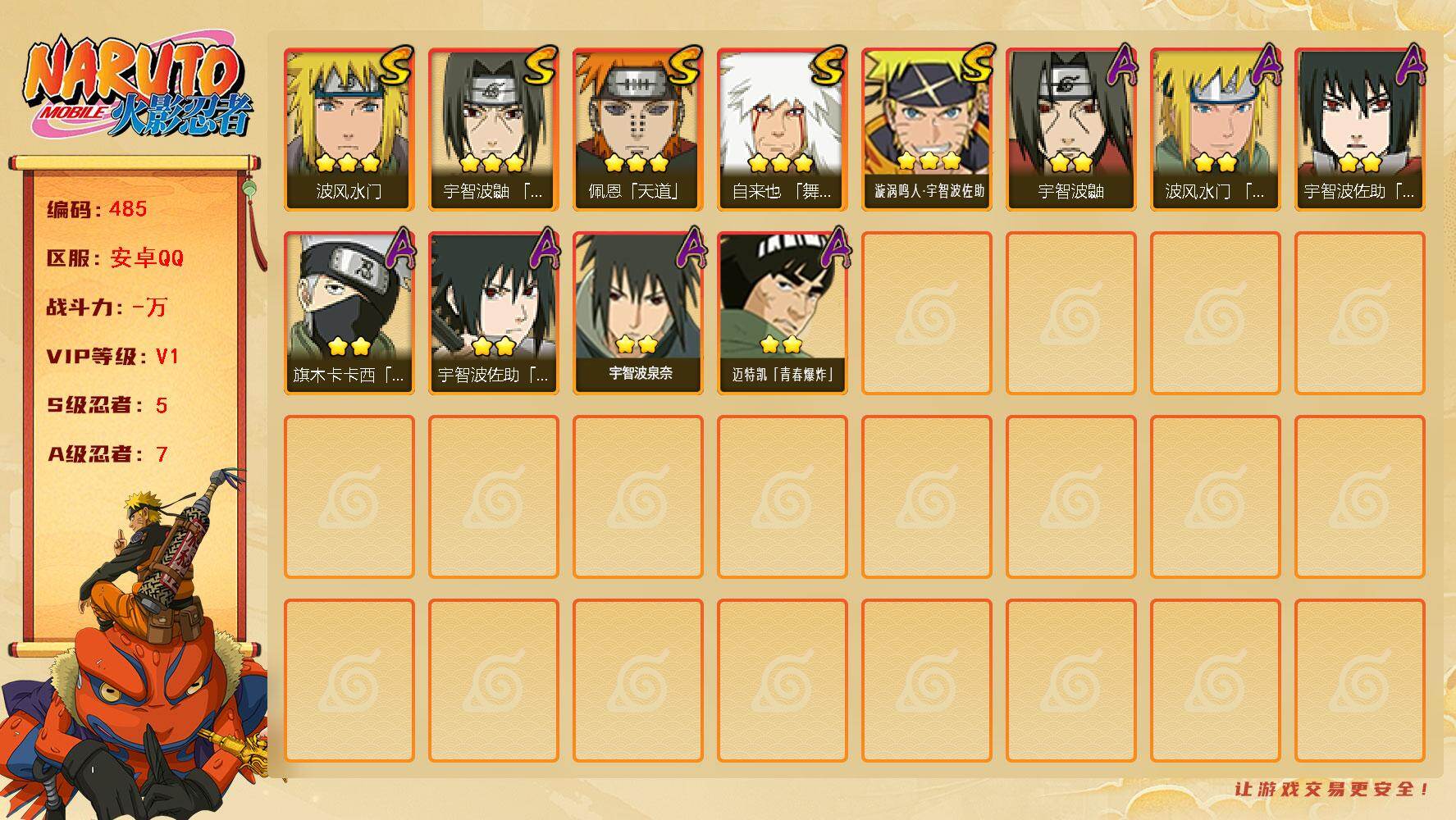
Task: Click the 让游戏交易更安全 slogan text
Action: tap(1332, 789)
